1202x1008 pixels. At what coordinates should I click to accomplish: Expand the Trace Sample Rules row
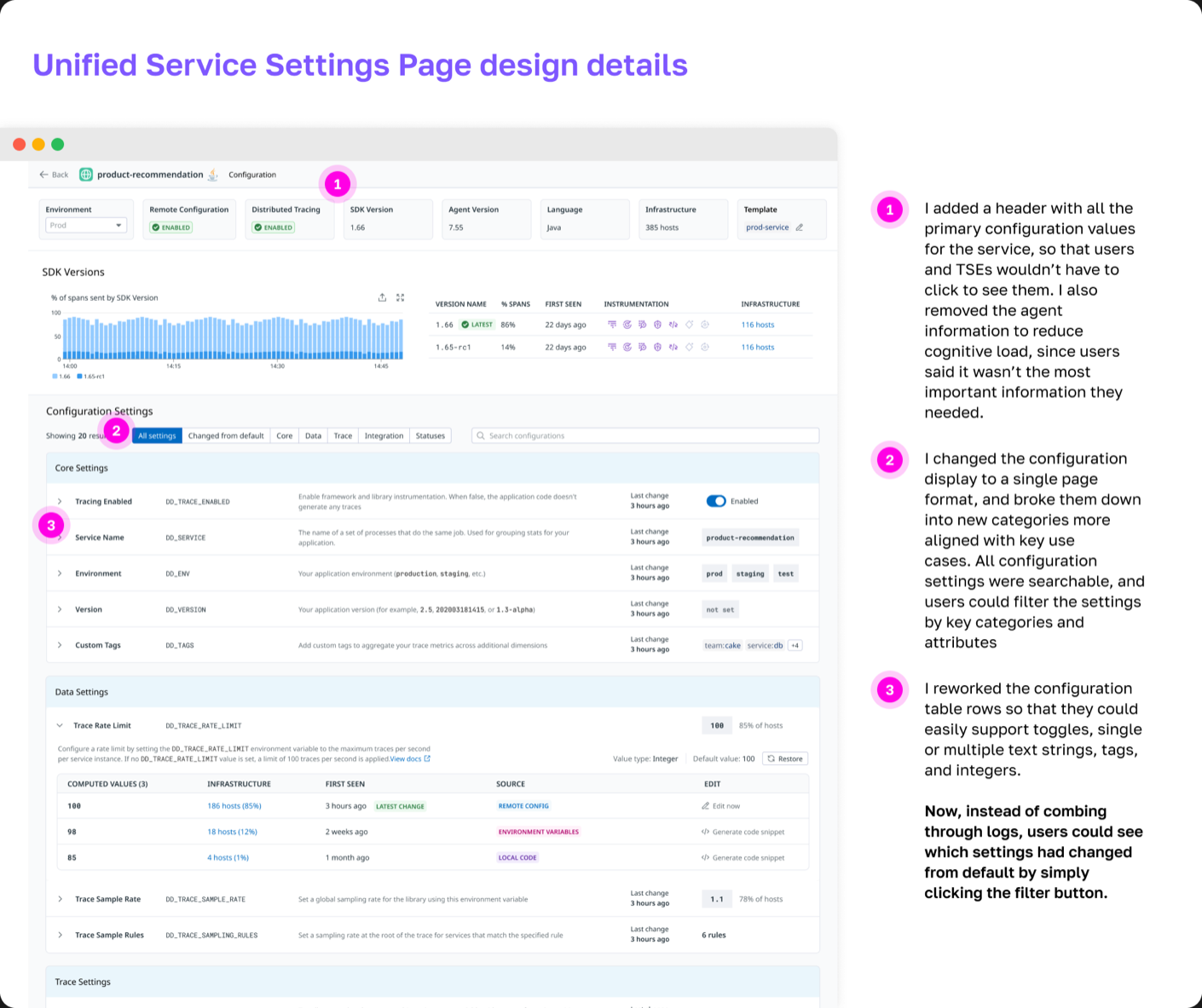60,935
